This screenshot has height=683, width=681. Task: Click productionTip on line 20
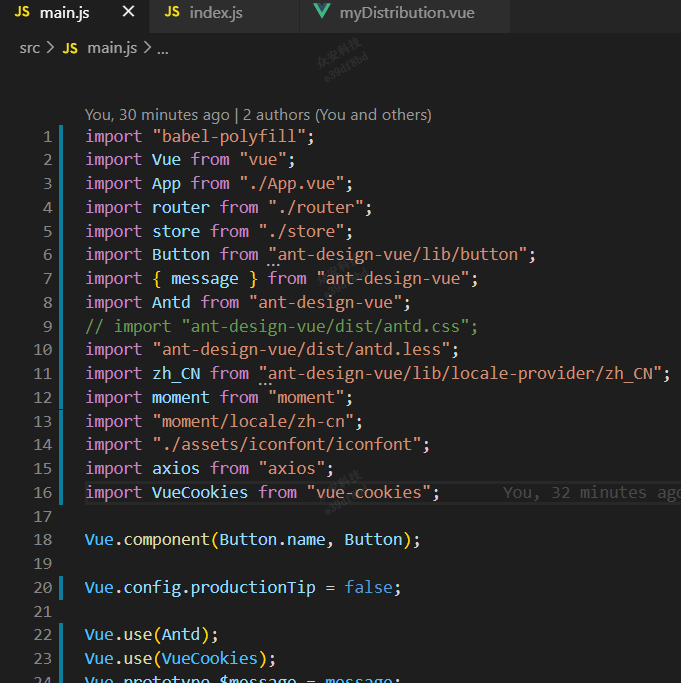[x=253, y=587]
